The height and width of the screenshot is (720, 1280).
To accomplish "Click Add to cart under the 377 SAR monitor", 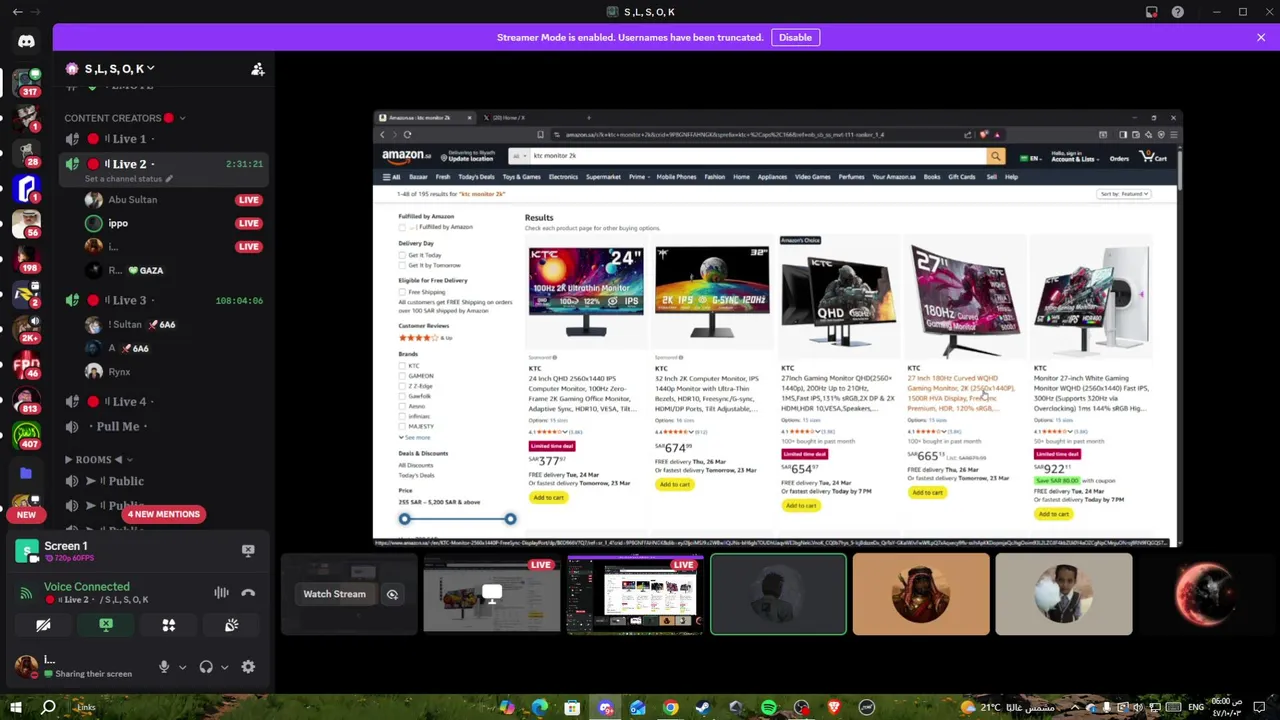I will tap(548, 497).
